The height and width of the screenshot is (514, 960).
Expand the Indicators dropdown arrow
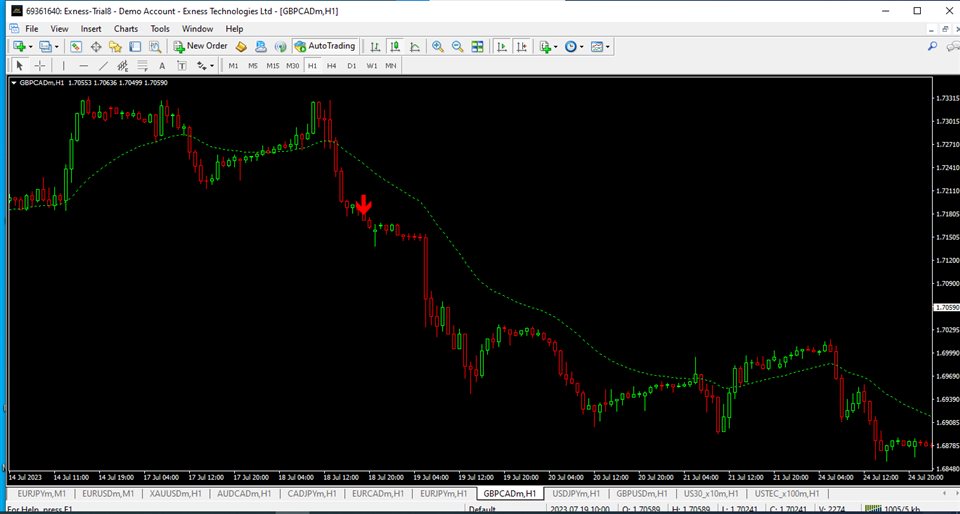click(555, 47)
